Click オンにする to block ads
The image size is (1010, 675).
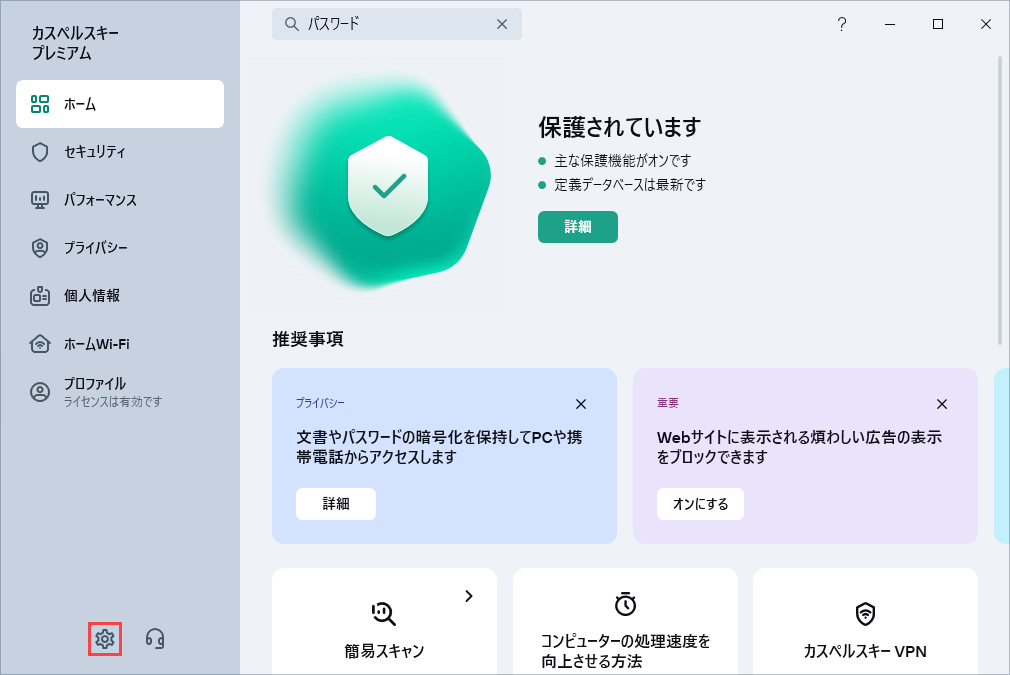(x=700, y=504)
